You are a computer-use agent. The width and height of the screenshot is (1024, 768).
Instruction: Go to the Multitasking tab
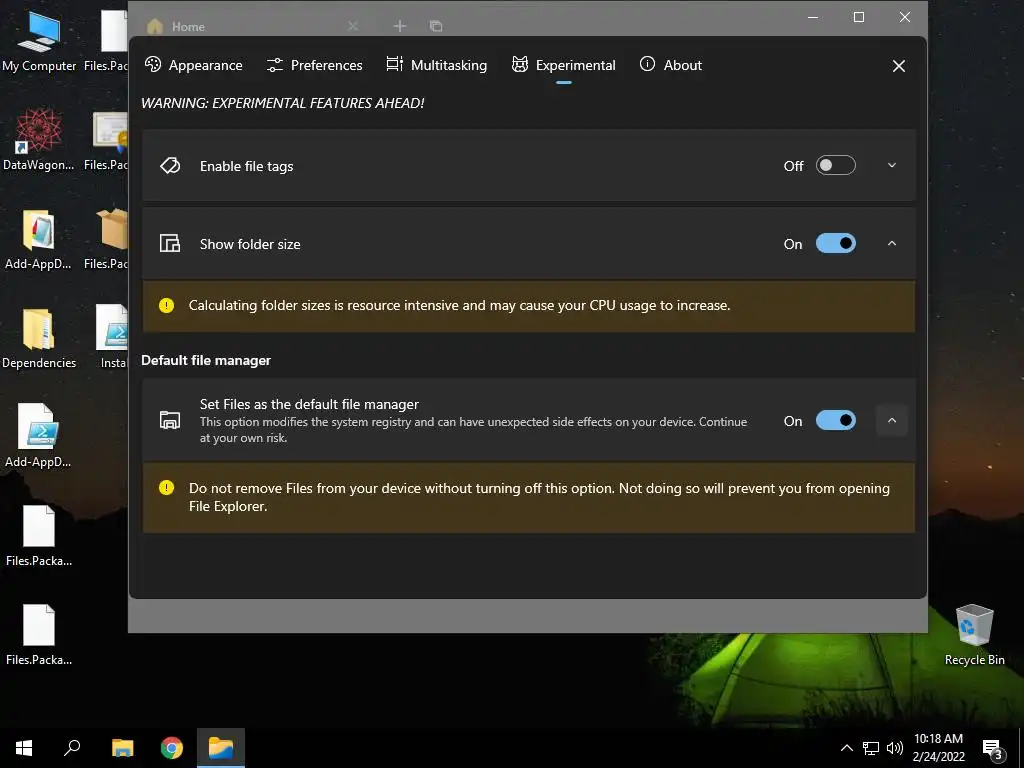tap(437, 65)
